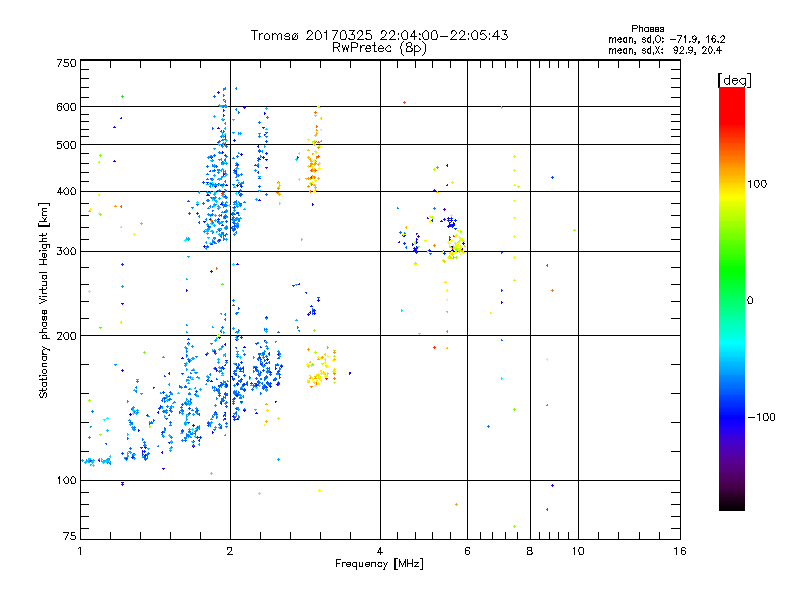Click the x-axis tick label '16'
Viewport: 800px width, 600px height.
click(680, 551)
